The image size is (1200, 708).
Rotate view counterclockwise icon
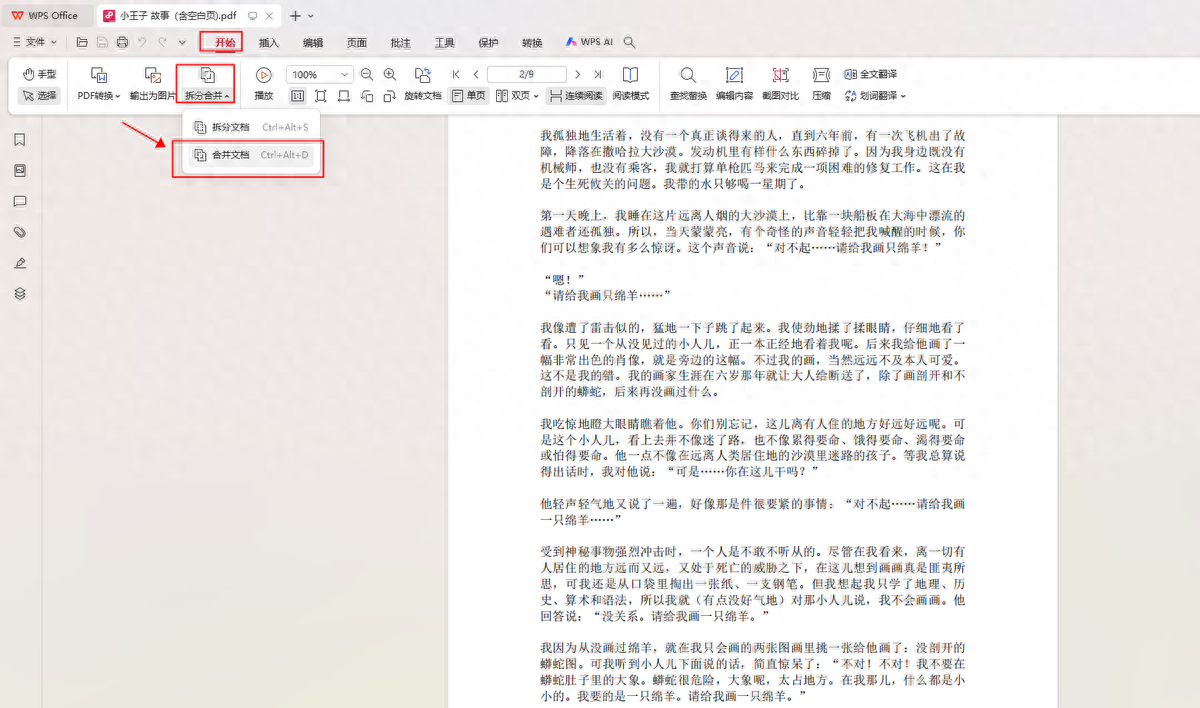367,96
